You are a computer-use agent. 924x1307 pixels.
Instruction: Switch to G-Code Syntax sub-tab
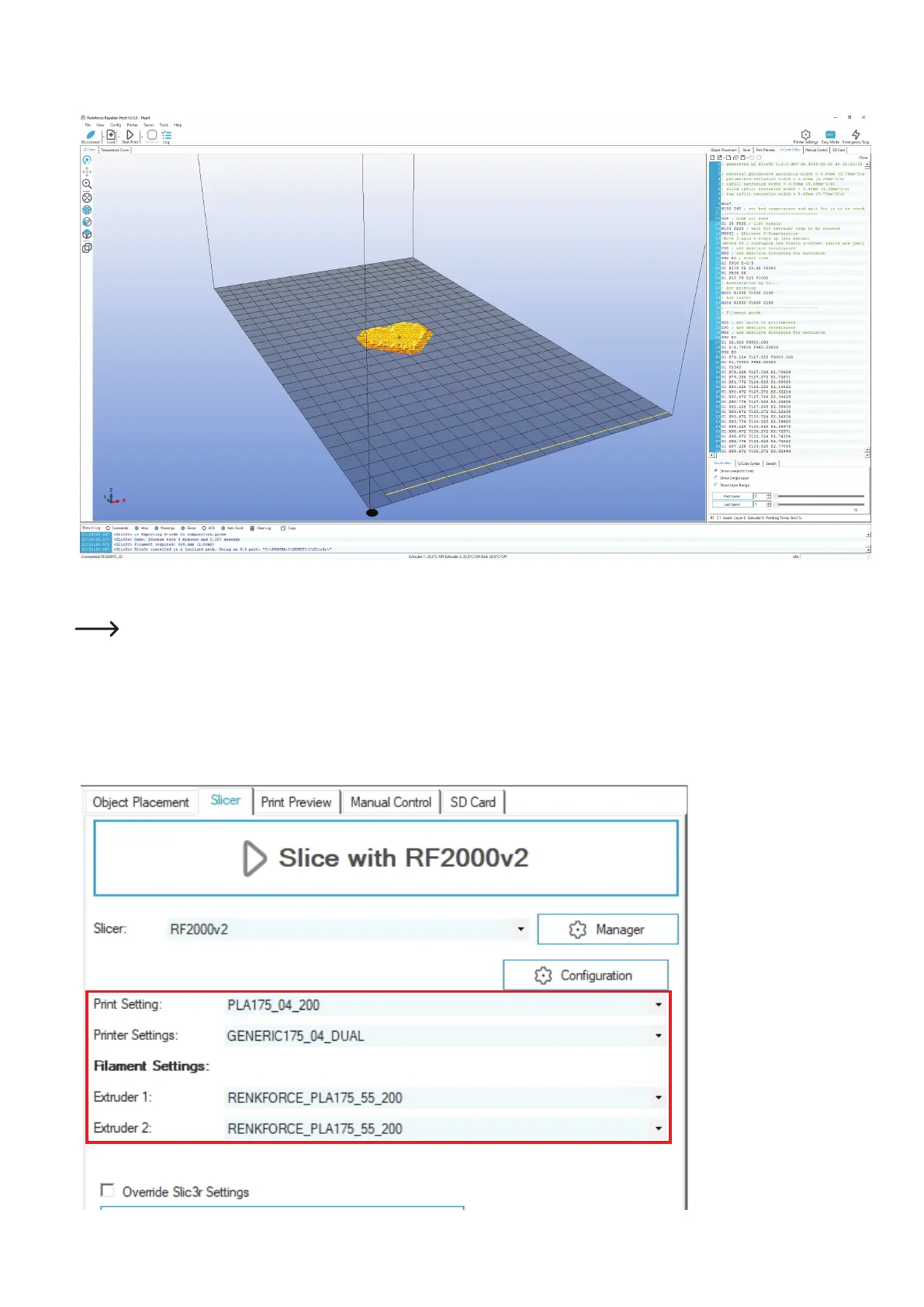[749, 463]
